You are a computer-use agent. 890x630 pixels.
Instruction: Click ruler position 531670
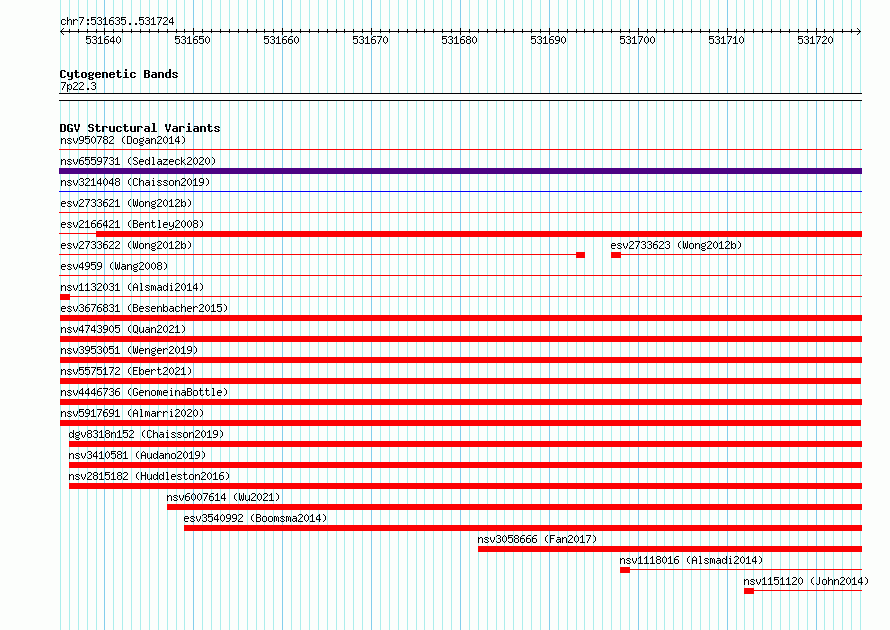pos(371,40)
